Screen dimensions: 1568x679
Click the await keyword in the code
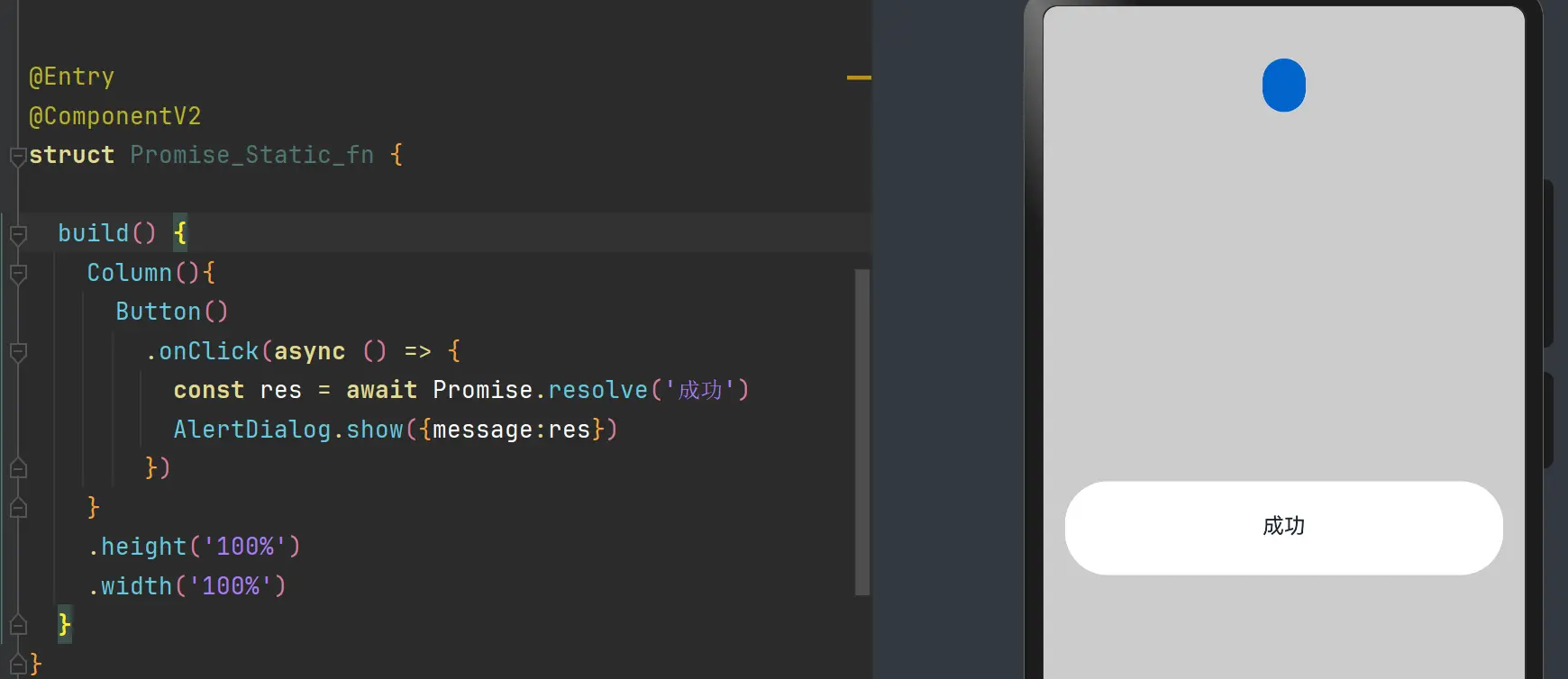[x=381, y=390]
